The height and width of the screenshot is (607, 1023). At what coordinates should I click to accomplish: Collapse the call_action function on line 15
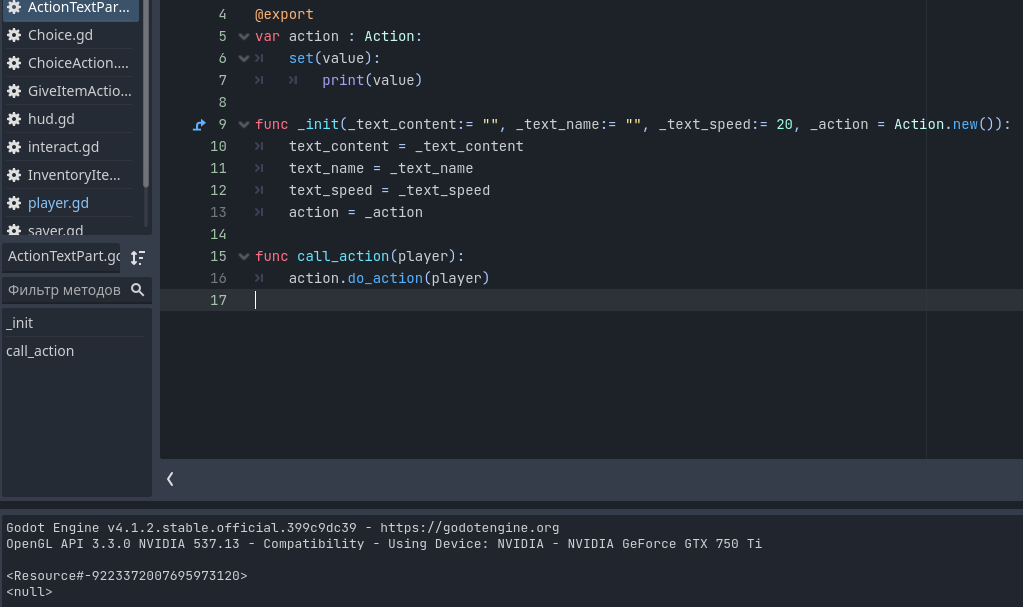tap(244, 257)
